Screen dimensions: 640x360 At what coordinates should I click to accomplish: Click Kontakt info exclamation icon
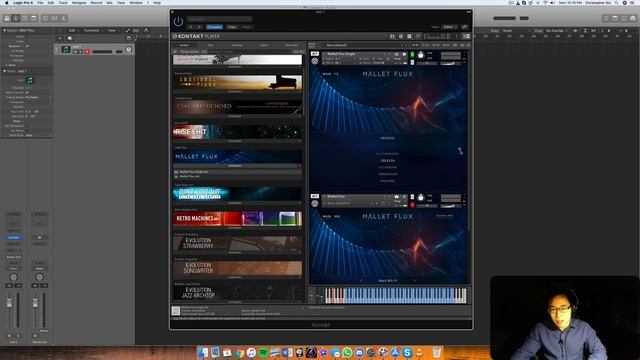(x=457, y=36)
